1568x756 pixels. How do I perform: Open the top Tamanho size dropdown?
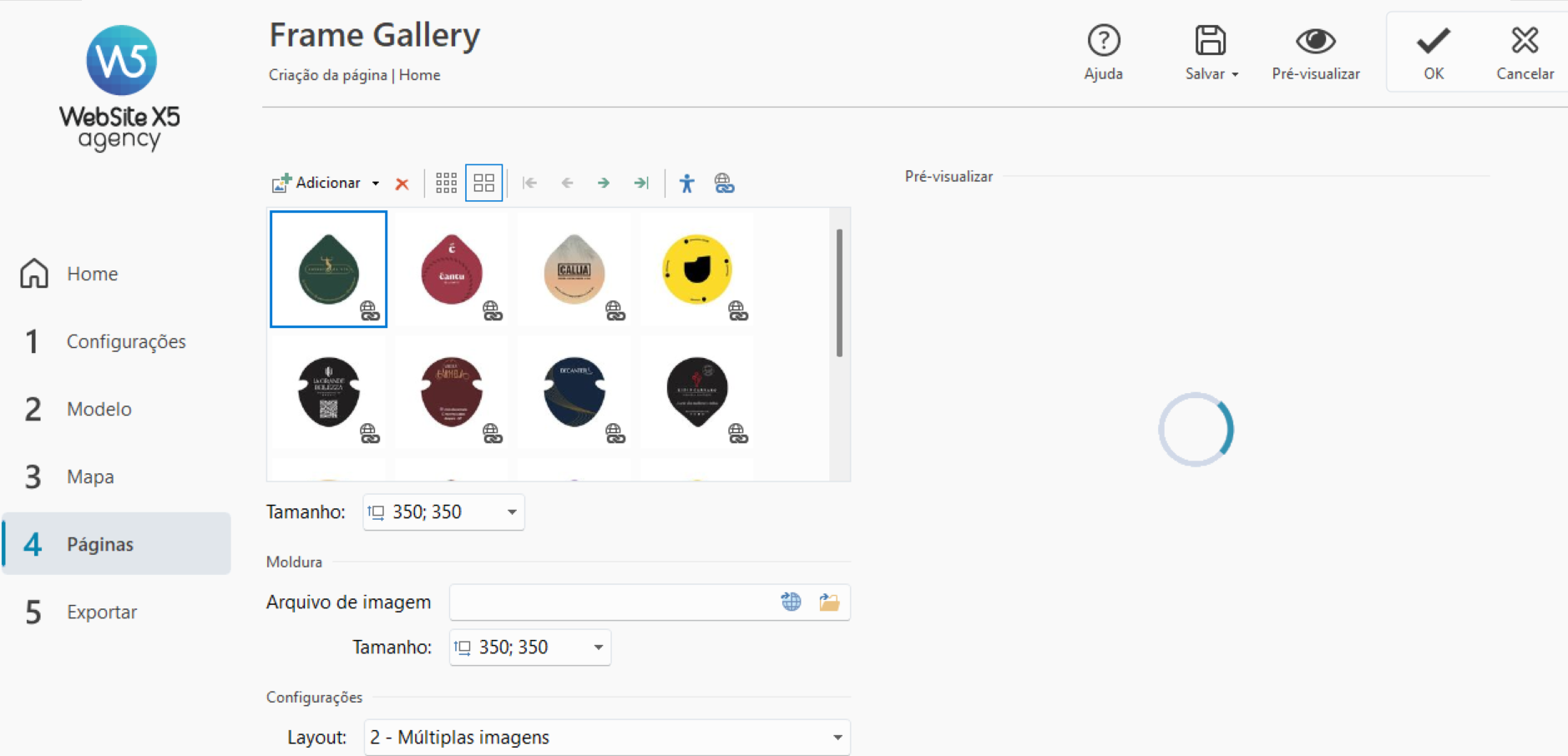point(443,512)
